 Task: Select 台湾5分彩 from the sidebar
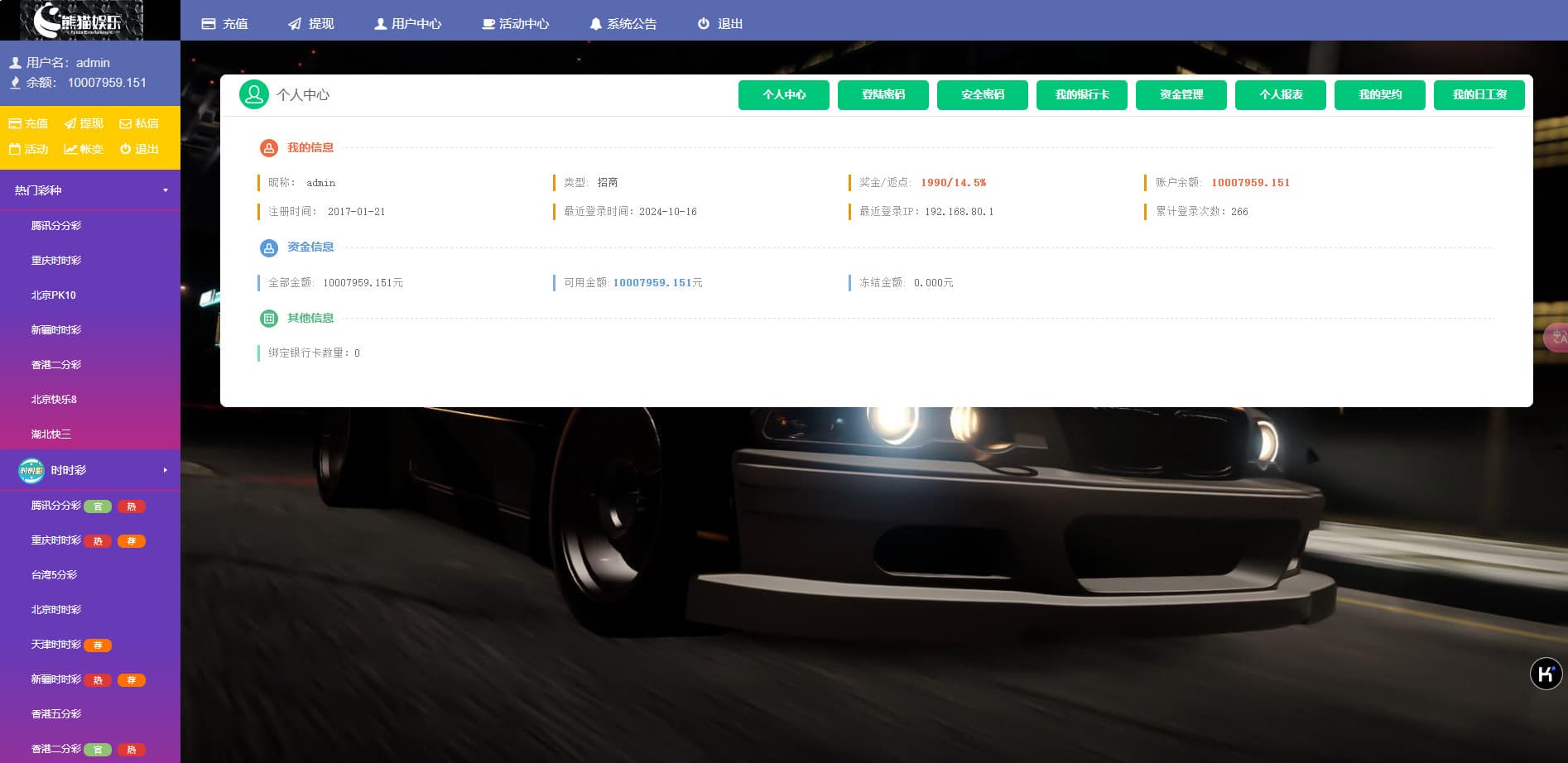55,575
